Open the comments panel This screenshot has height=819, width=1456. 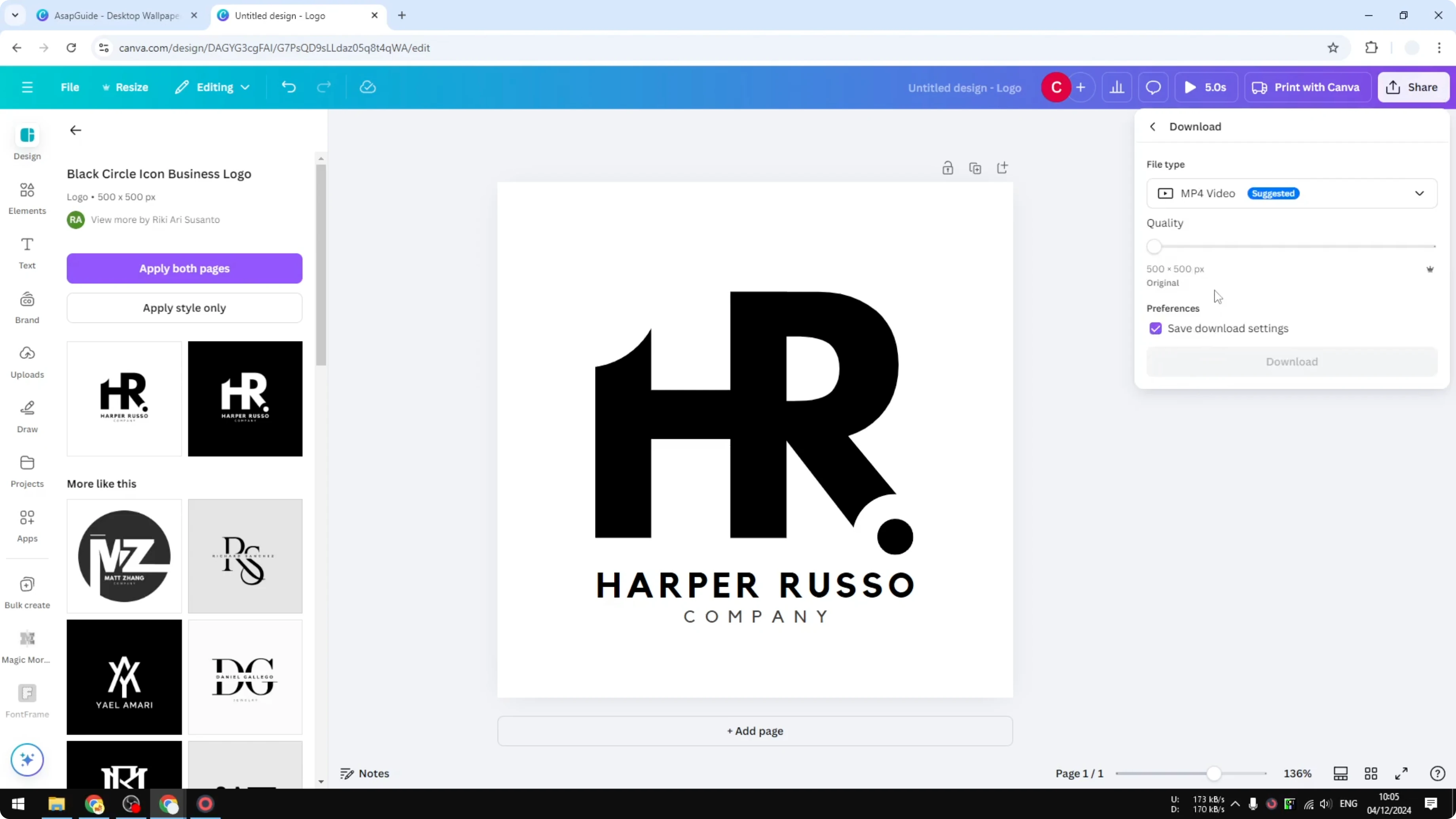tap(1153, 87)
